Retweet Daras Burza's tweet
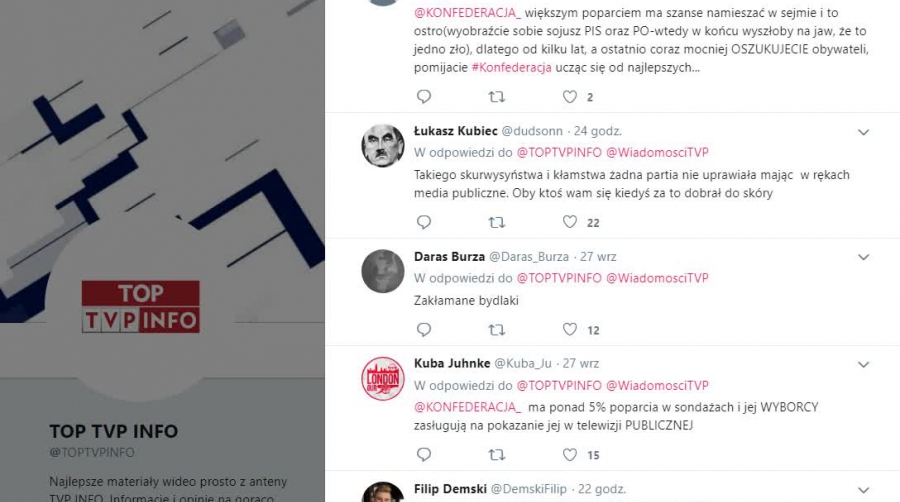This screenshot has width=900, height=502. [496, 329]
